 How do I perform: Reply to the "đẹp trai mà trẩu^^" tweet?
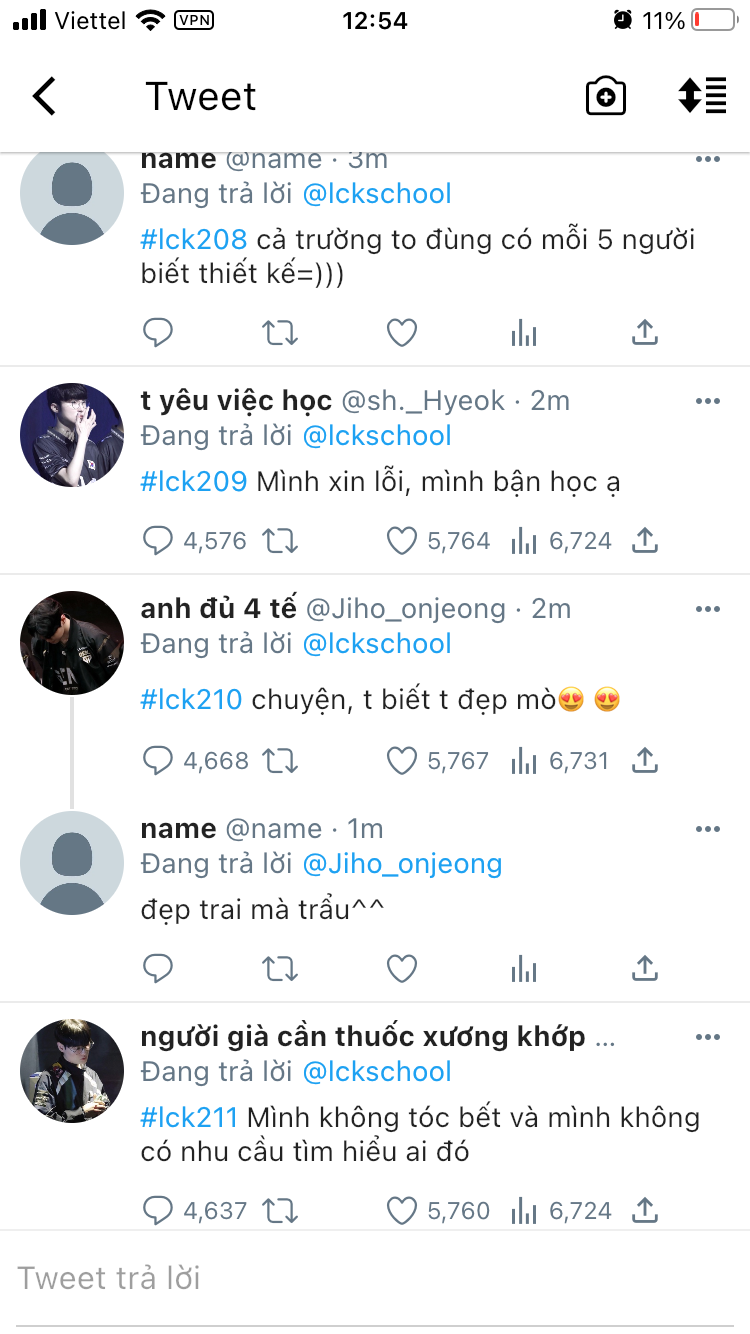[158, 968]
